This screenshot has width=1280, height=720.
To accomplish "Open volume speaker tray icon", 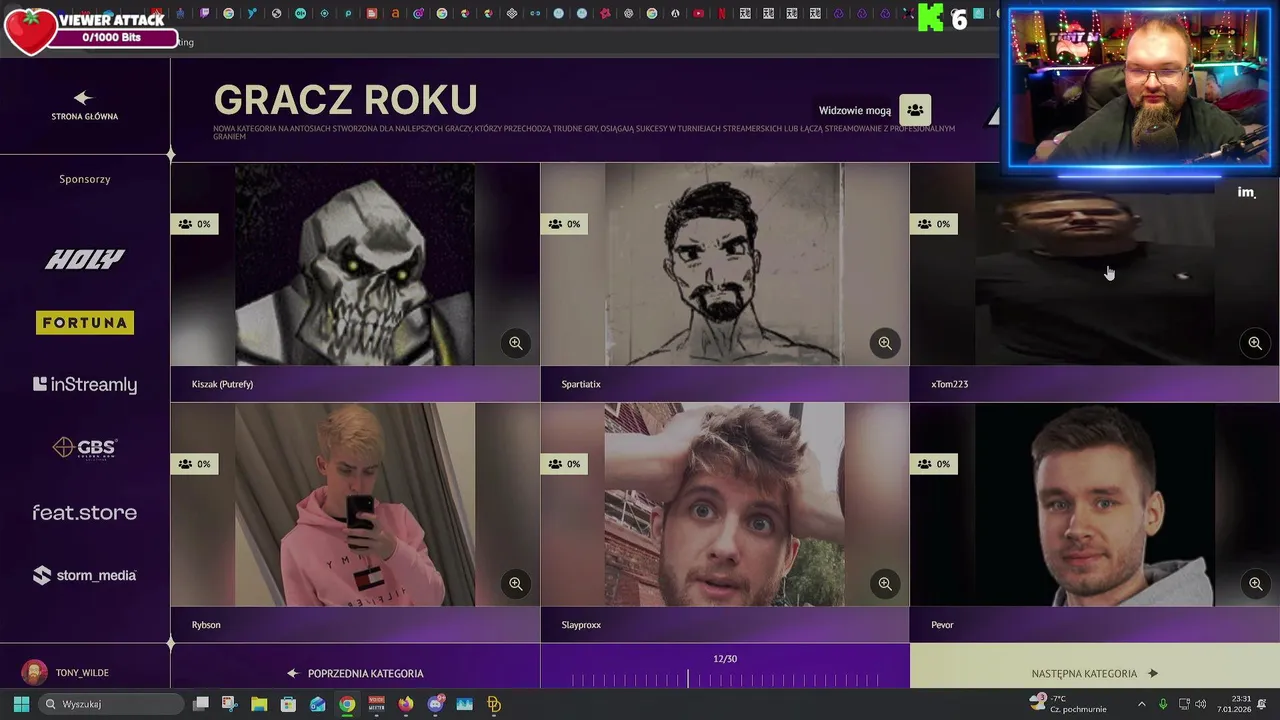I will 1200,704.
